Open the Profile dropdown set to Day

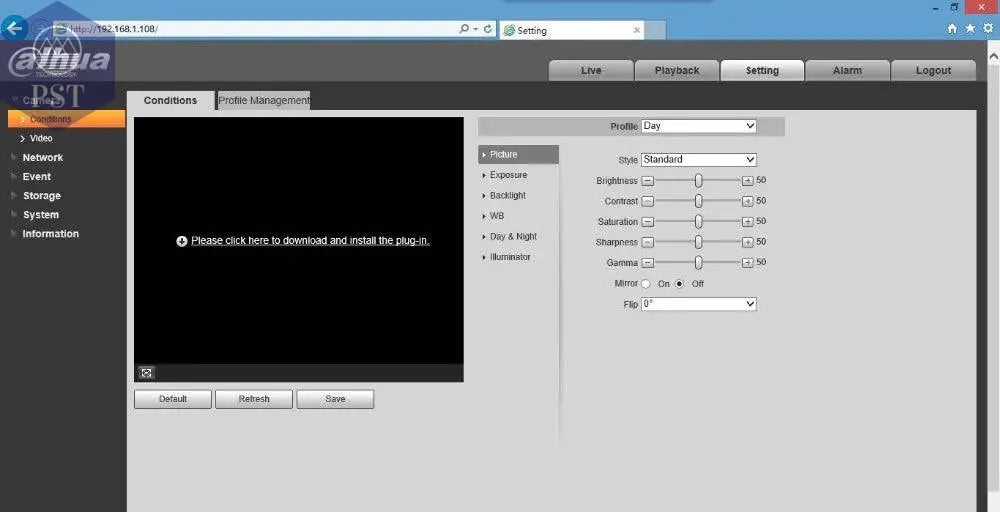(x=698, y=126)
